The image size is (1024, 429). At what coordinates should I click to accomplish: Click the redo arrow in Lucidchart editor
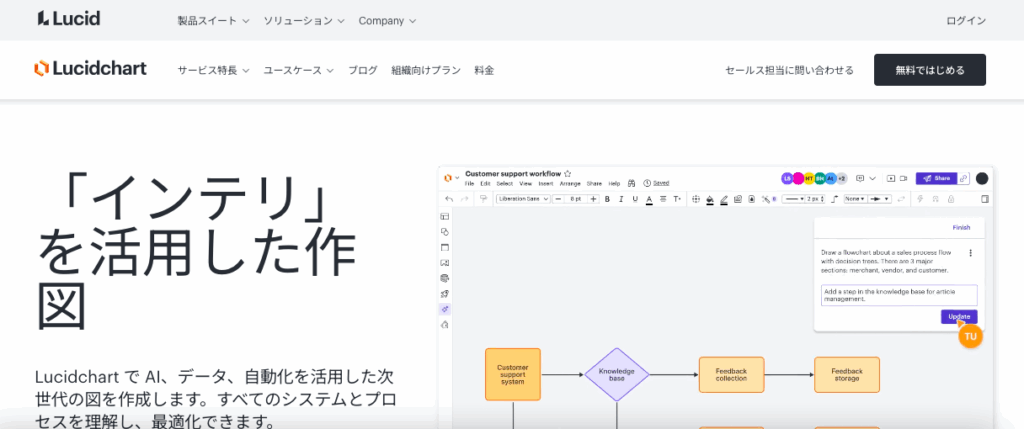pyautogui.click(x=464, y=199)
